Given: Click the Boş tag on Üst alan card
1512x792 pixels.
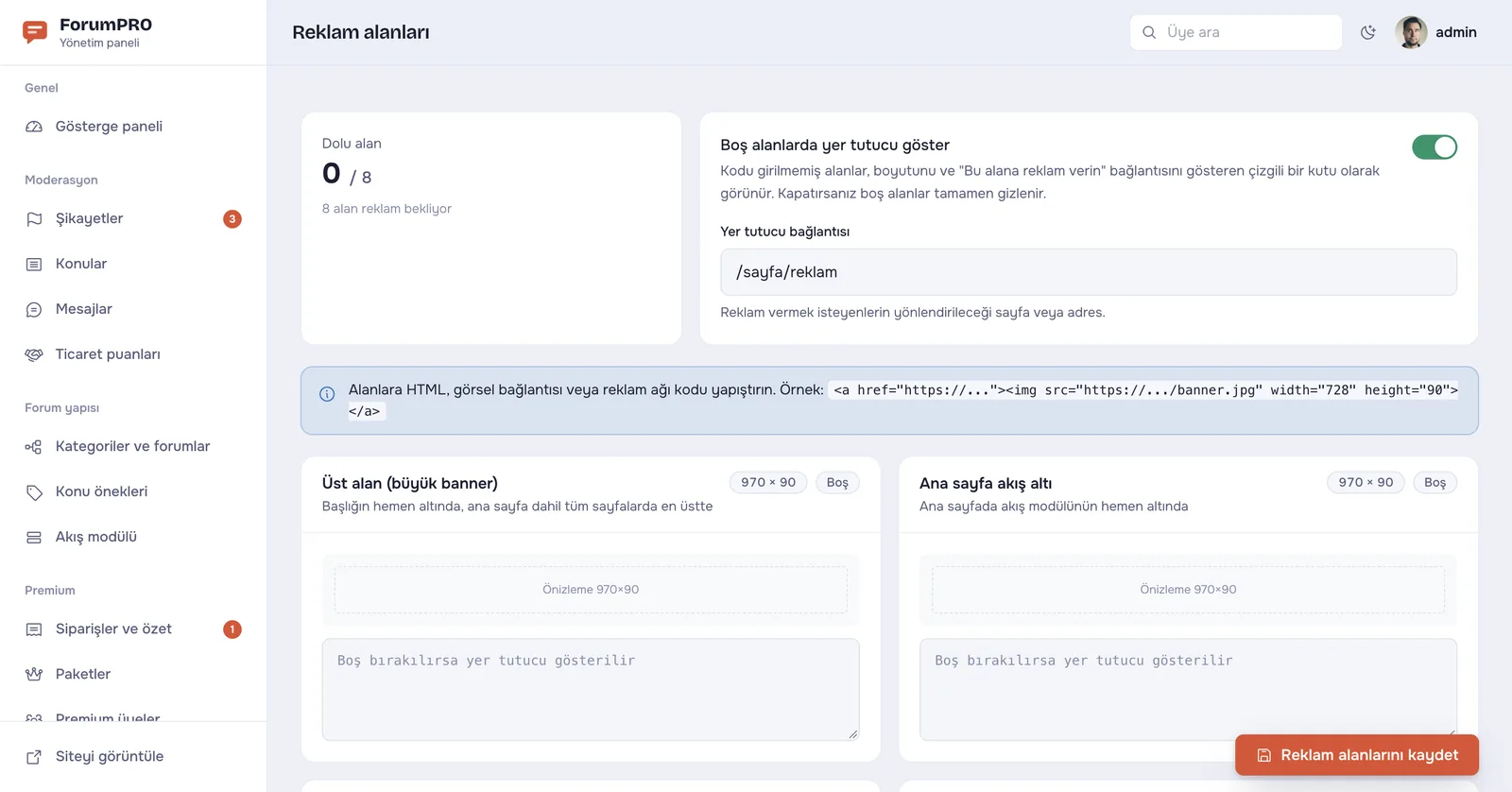Looking at the screenshot, I should pos(837,483).
